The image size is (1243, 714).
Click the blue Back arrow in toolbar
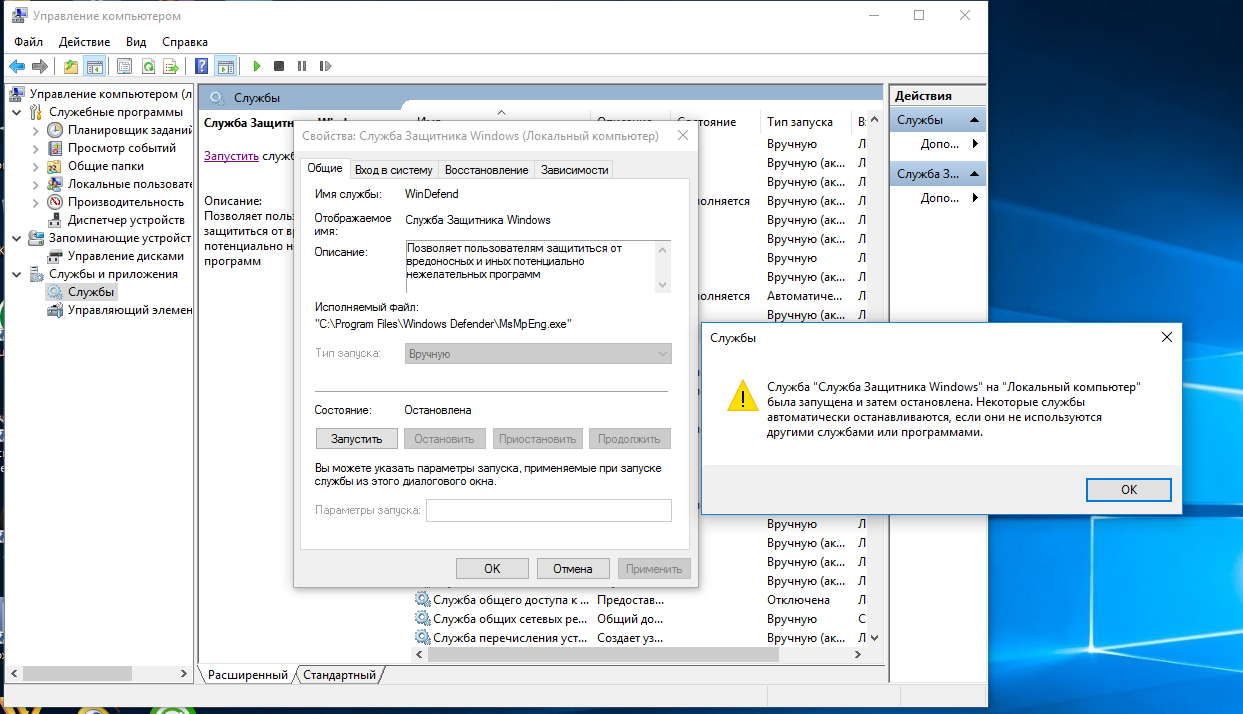point(17,66)
